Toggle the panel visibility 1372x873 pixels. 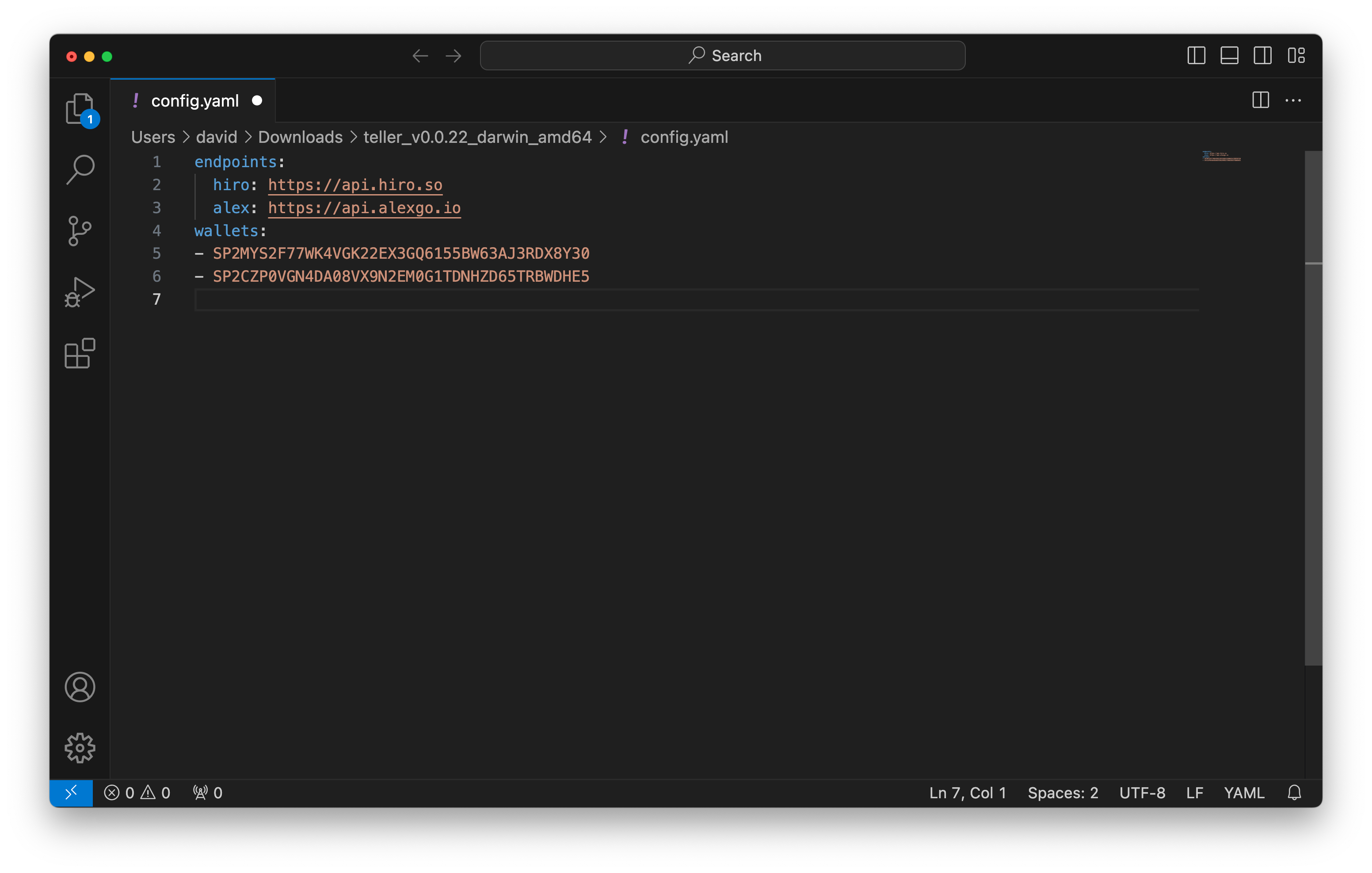coord(1229,55)
